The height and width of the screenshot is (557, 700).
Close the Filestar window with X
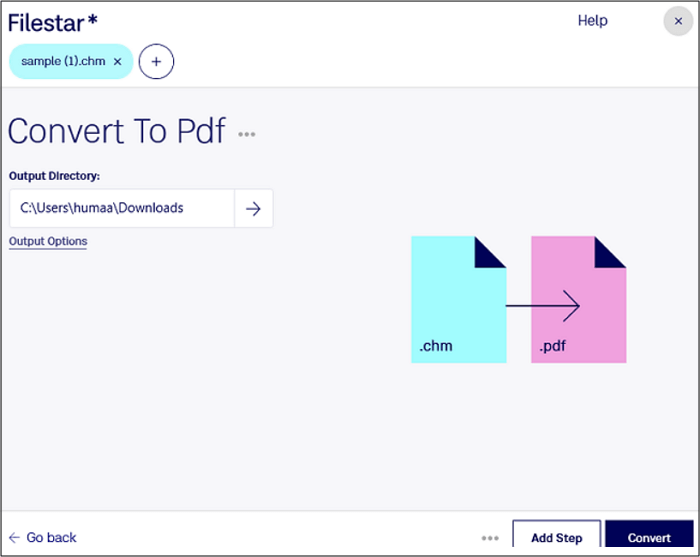point(678,21)
